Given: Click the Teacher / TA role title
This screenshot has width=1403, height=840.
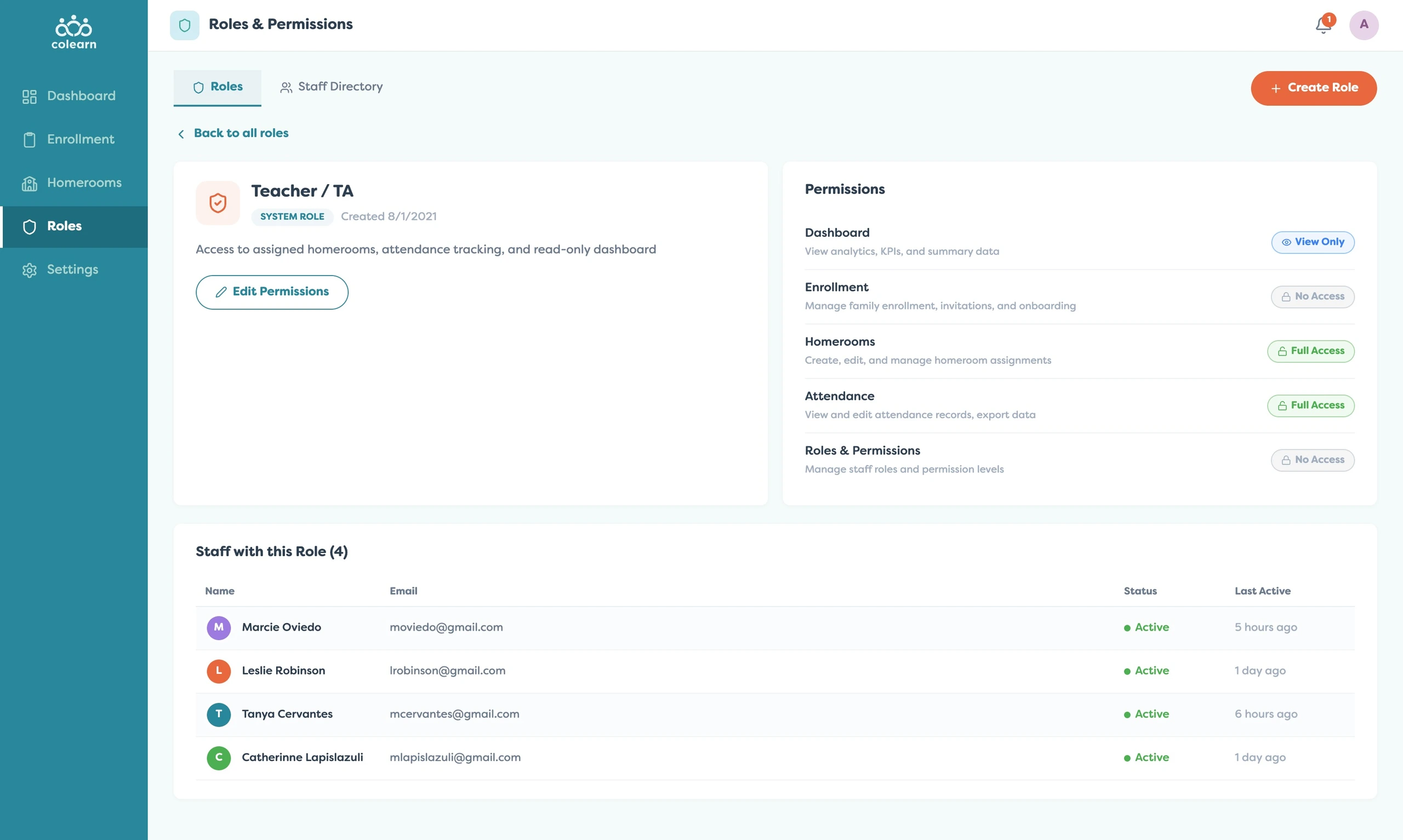Looking at the screenshot, I should click(x=302, y=191).
